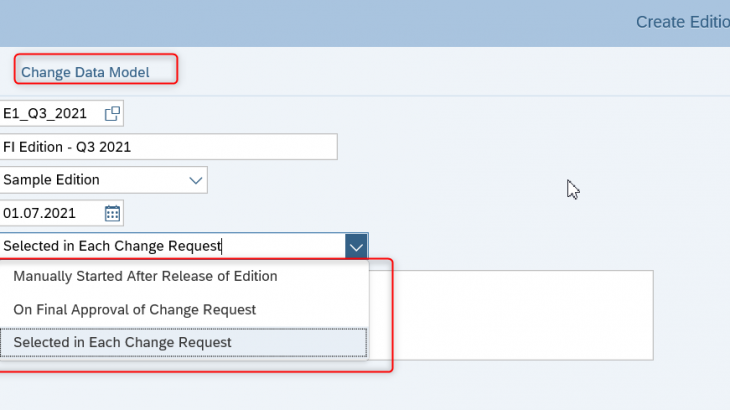The width and height of the screenshot is (730, 410).
Task: Expand the Sample Edition dropdown chevron
Action: point(195,180)
